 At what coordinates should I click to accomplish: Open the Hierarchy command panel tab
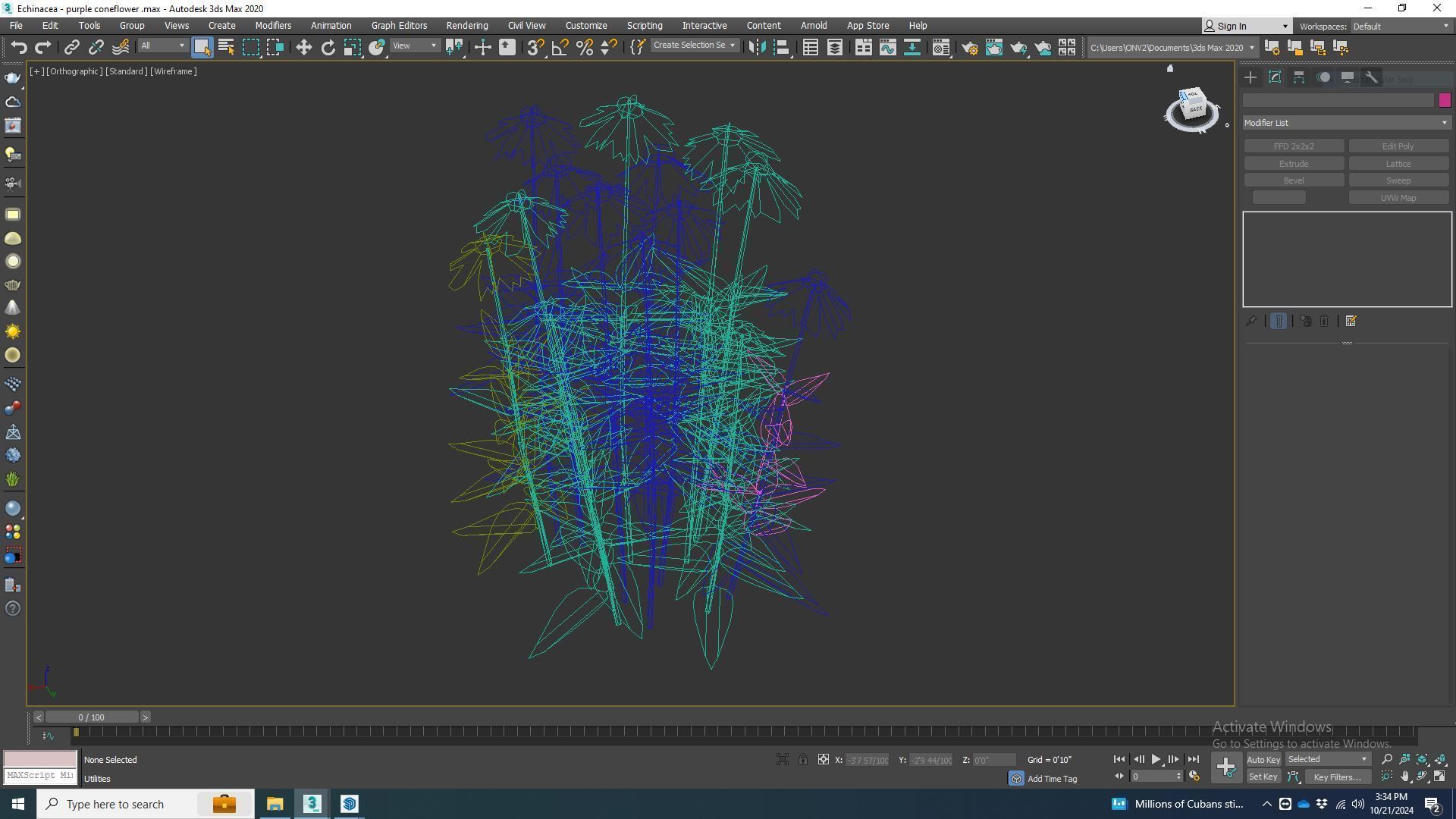pyautogui.click(x=1299, y=78)
